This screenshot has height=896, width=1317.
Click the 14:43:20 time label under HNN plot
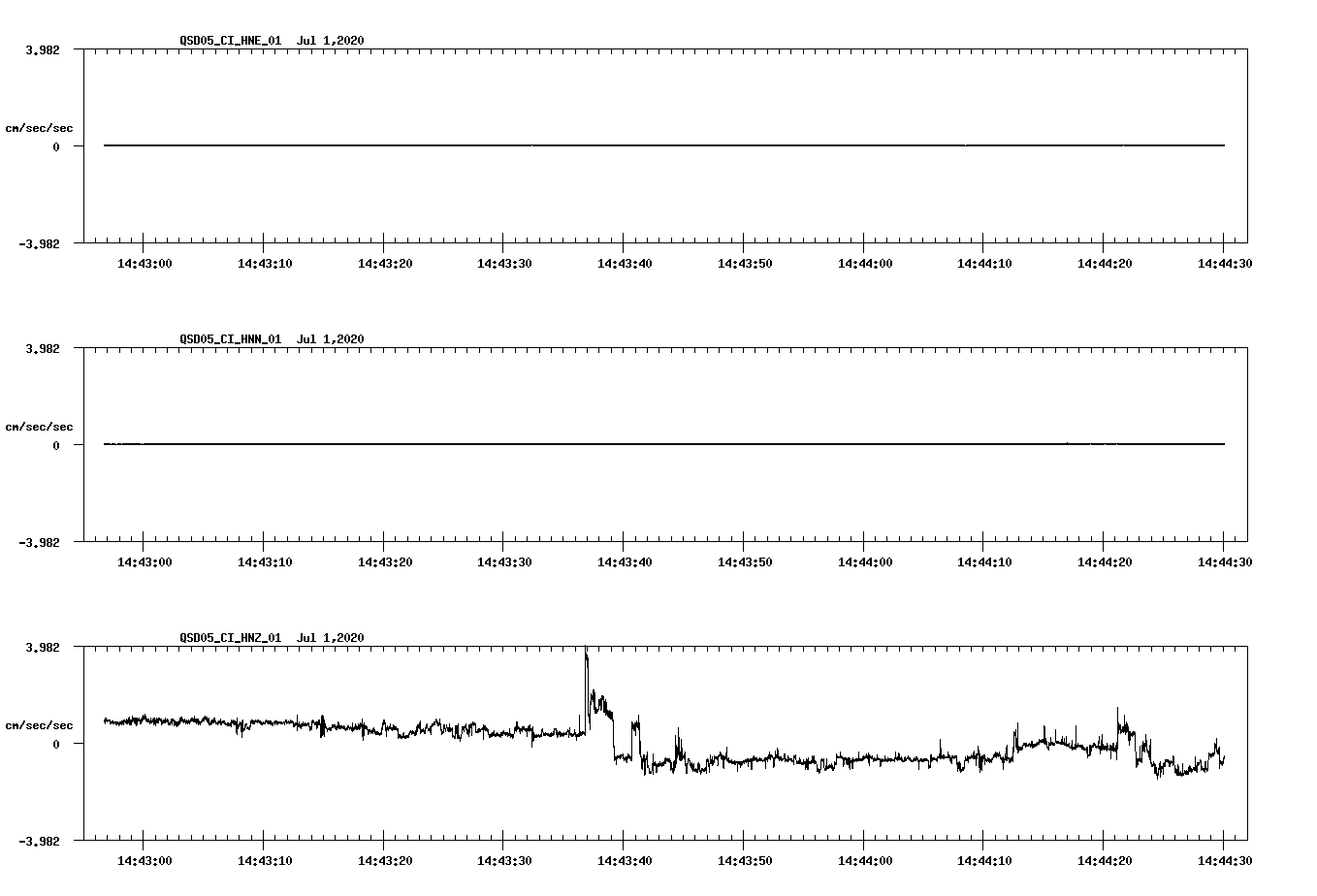[x=384, y=561]
